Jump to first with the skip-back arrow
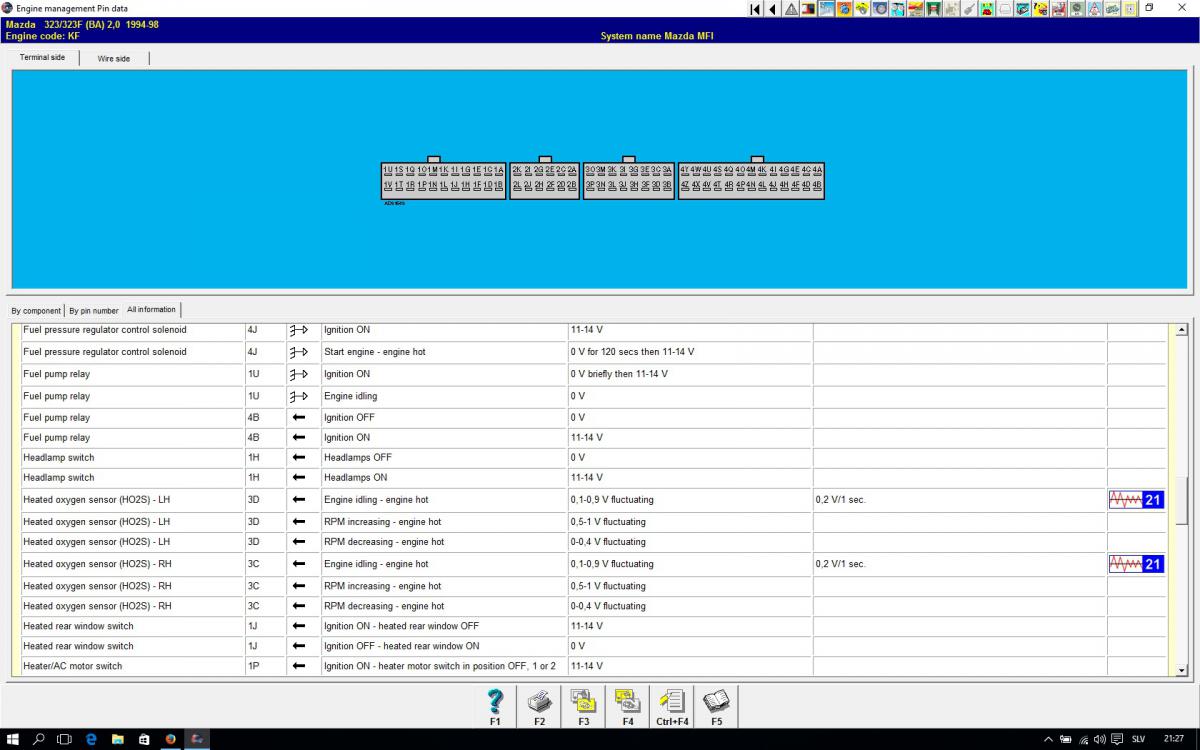Viewport: 1200px width, 750px height. [756, 9]
